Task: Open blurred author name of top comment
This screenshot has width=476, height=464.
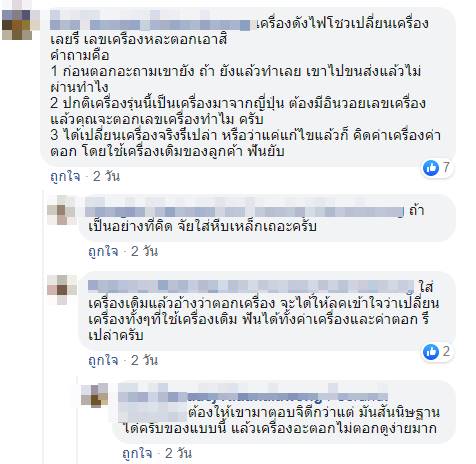Action: click(x=151, y=24)
